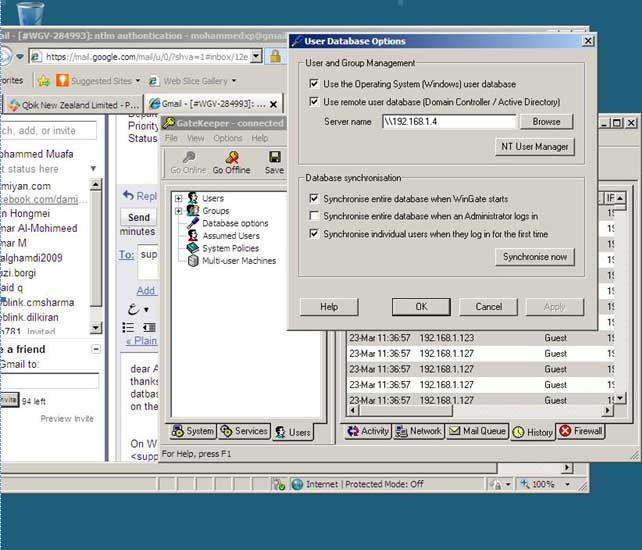
Task: Confirm the dialog with OK
Action: pyautogui.click(x=421, y=307)
